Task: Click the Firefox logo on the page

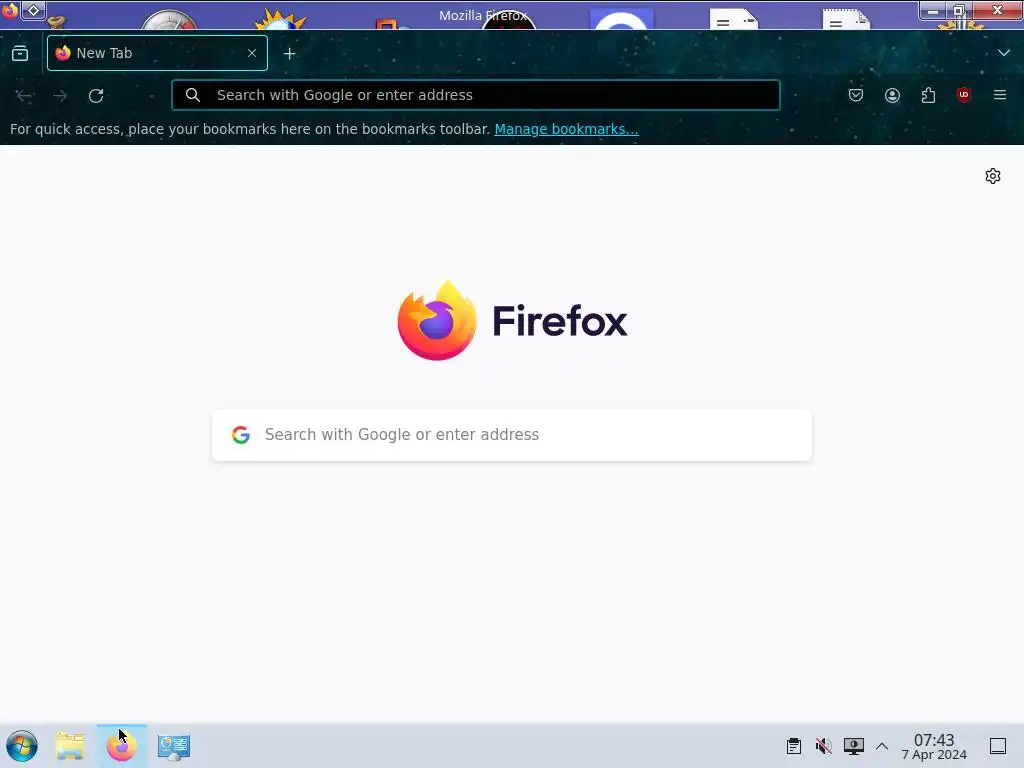Action: point(437,320)
